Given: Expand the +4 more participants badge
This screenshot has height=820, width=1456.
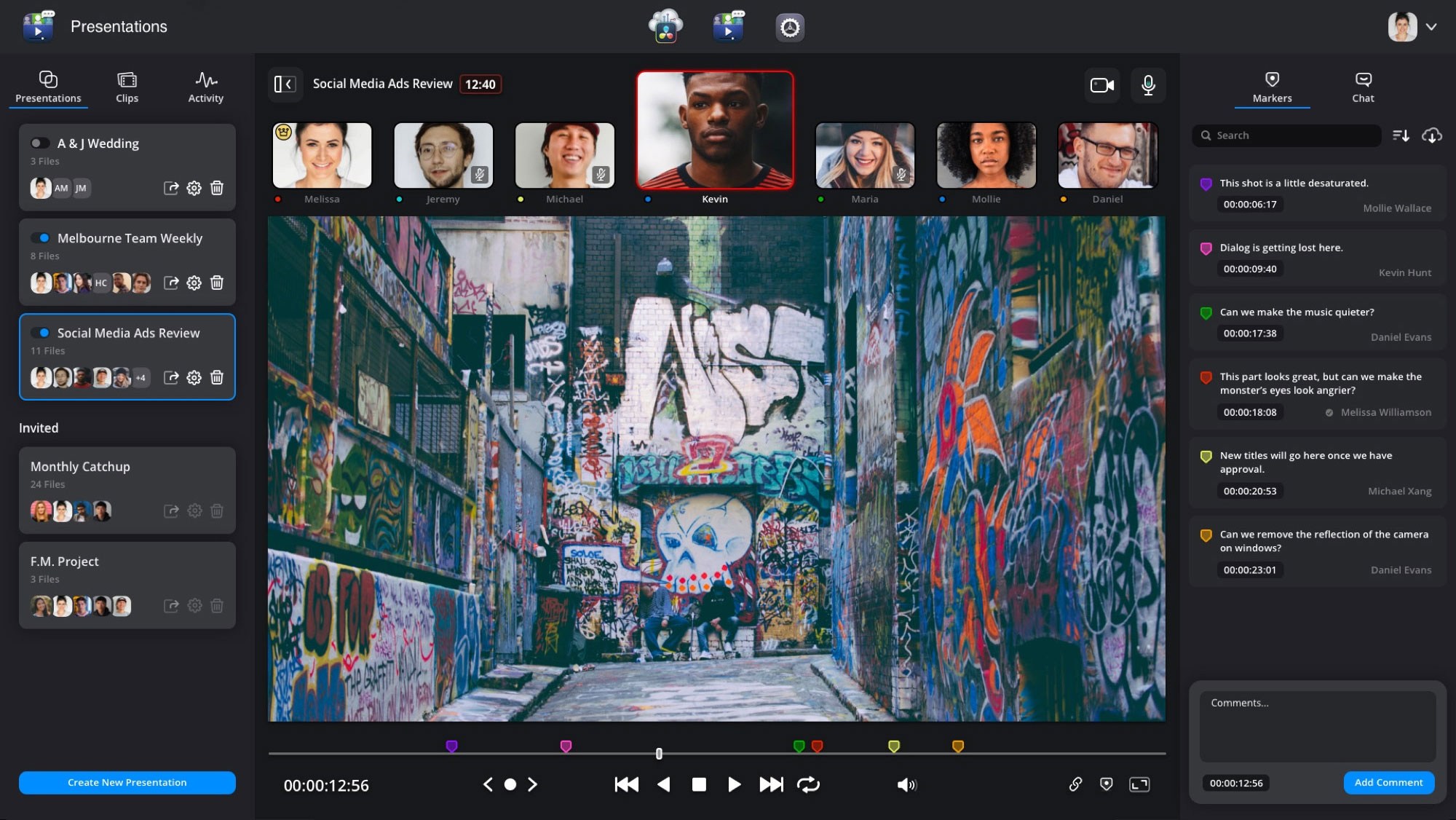Looking at the screenshot, I should 141,377.
